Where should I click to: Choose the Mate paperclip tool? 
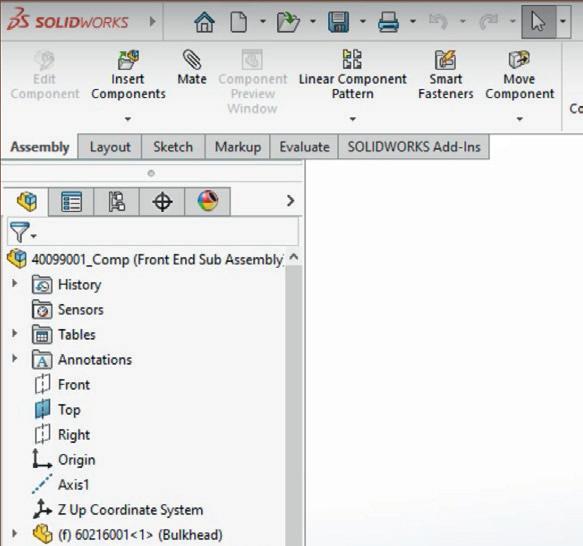[192, 68]
